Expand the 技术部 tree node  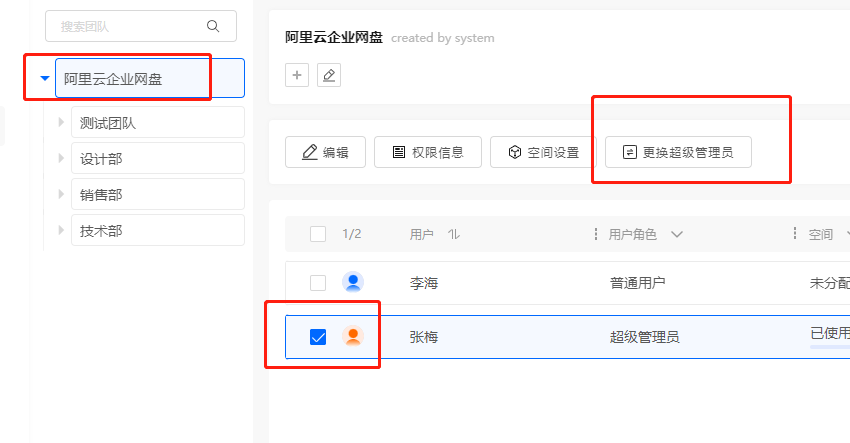tap(61, 230)
